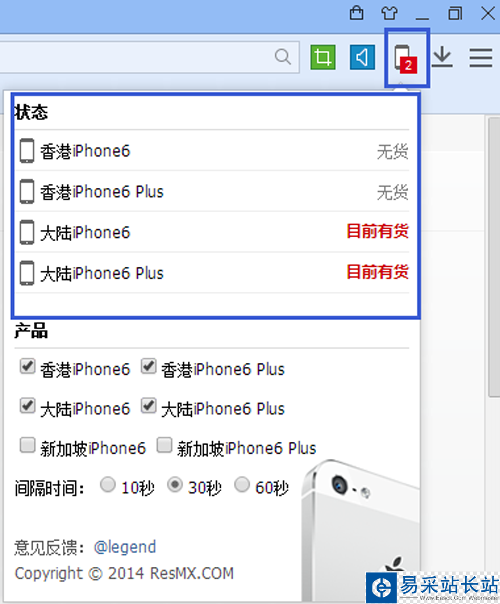Viewport: 500px width, 604px height.
Task: Uncheck 香港iPhone6 product checkbox
Action: point(27,366)
